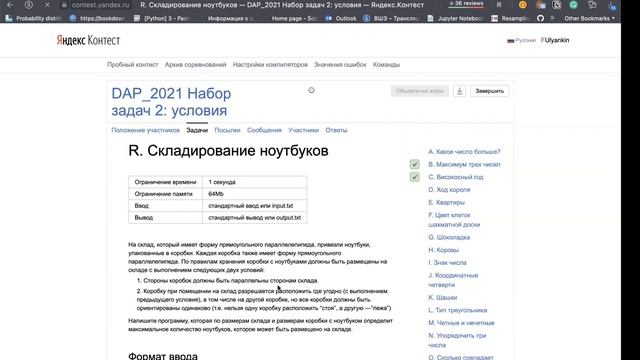Open the Notion extension icon

pyautogui.click(x=556, y=5)
